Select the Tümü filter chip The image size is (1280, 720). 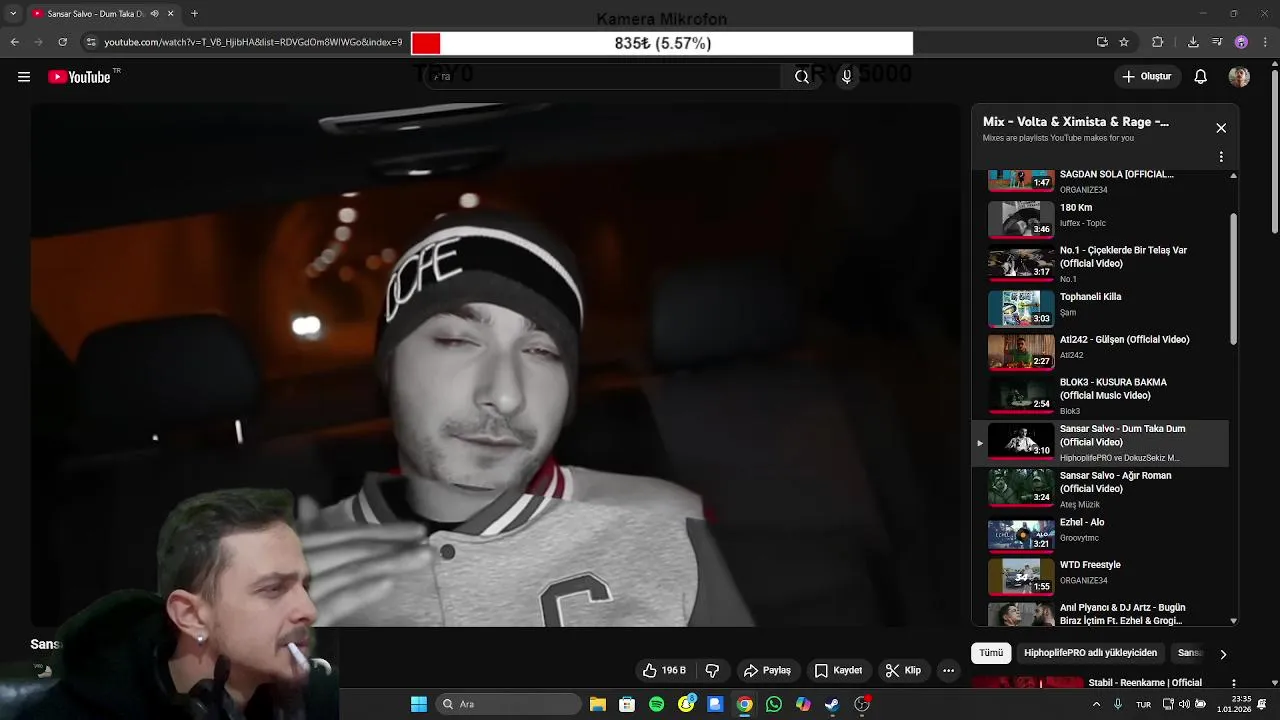click(x=991, y=653)
